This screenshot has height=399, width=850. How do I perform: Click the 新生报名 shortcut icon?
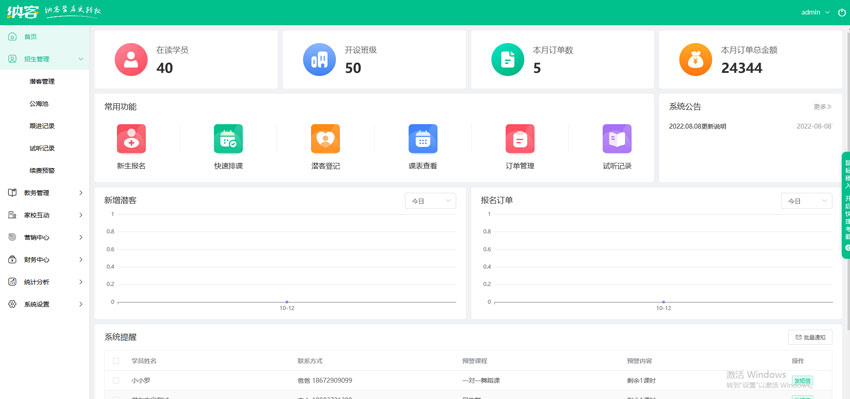(x=131, y=139)
